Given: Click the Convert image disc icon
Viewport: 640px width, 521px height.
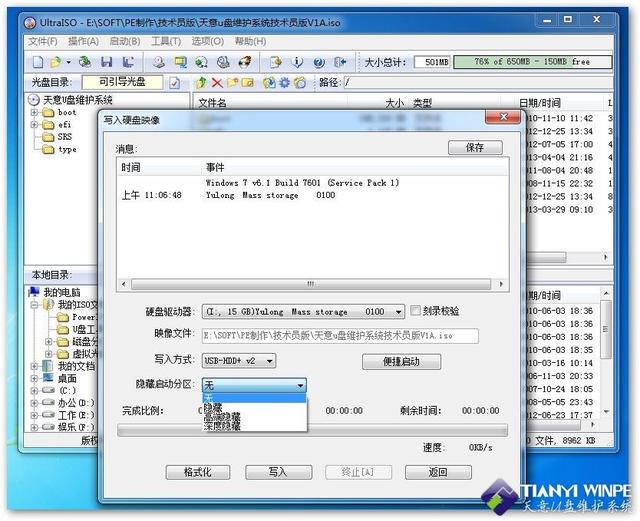Looking at the screenshot, I should point(201,62).
